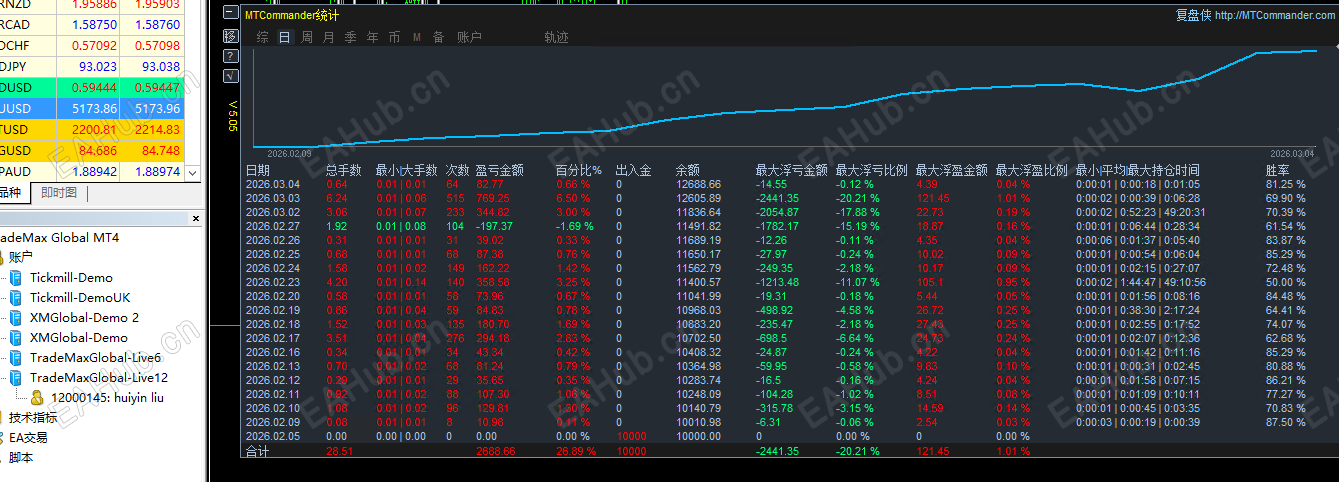Viewport: 1339px width, 482px height.
Task: Click the server icon beside TradeMaxGlobal-Live12
Action: [16, 377]
